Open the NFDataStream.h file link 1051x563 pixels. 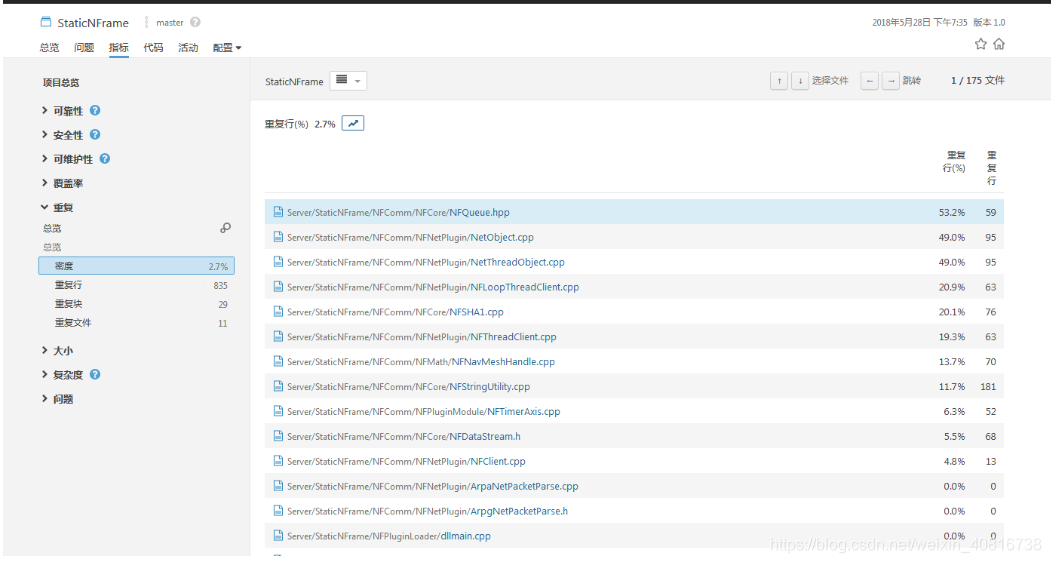485,436
